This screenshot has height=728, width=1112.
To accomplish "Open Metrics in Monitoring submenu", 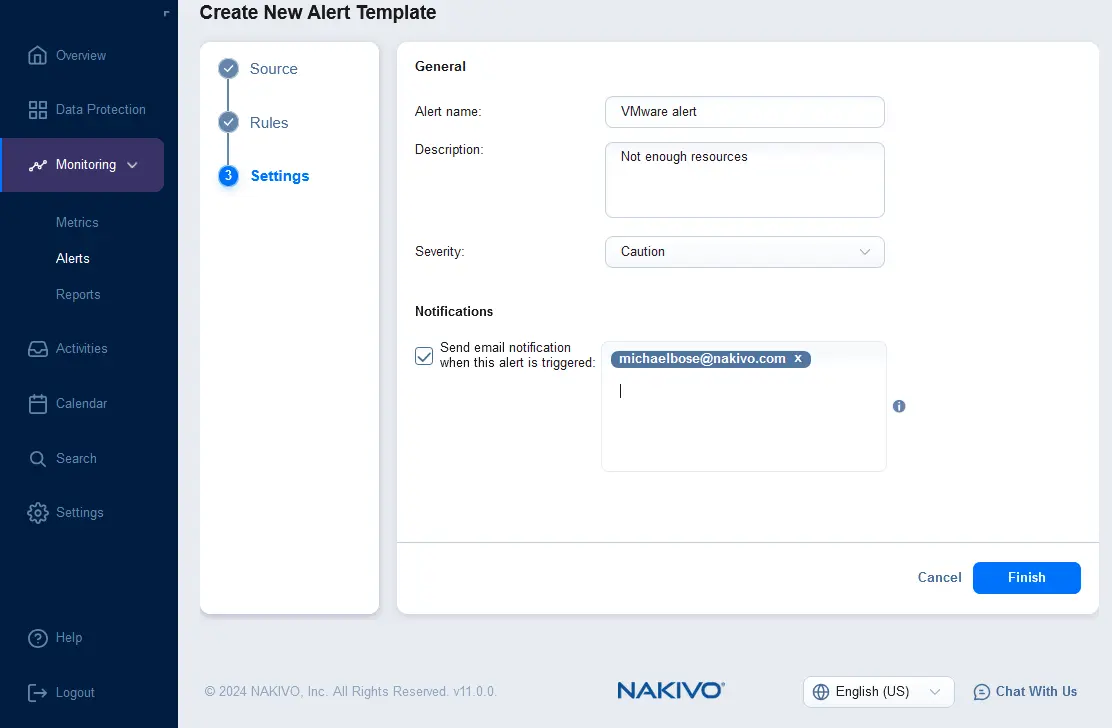I will pos(77,223).
